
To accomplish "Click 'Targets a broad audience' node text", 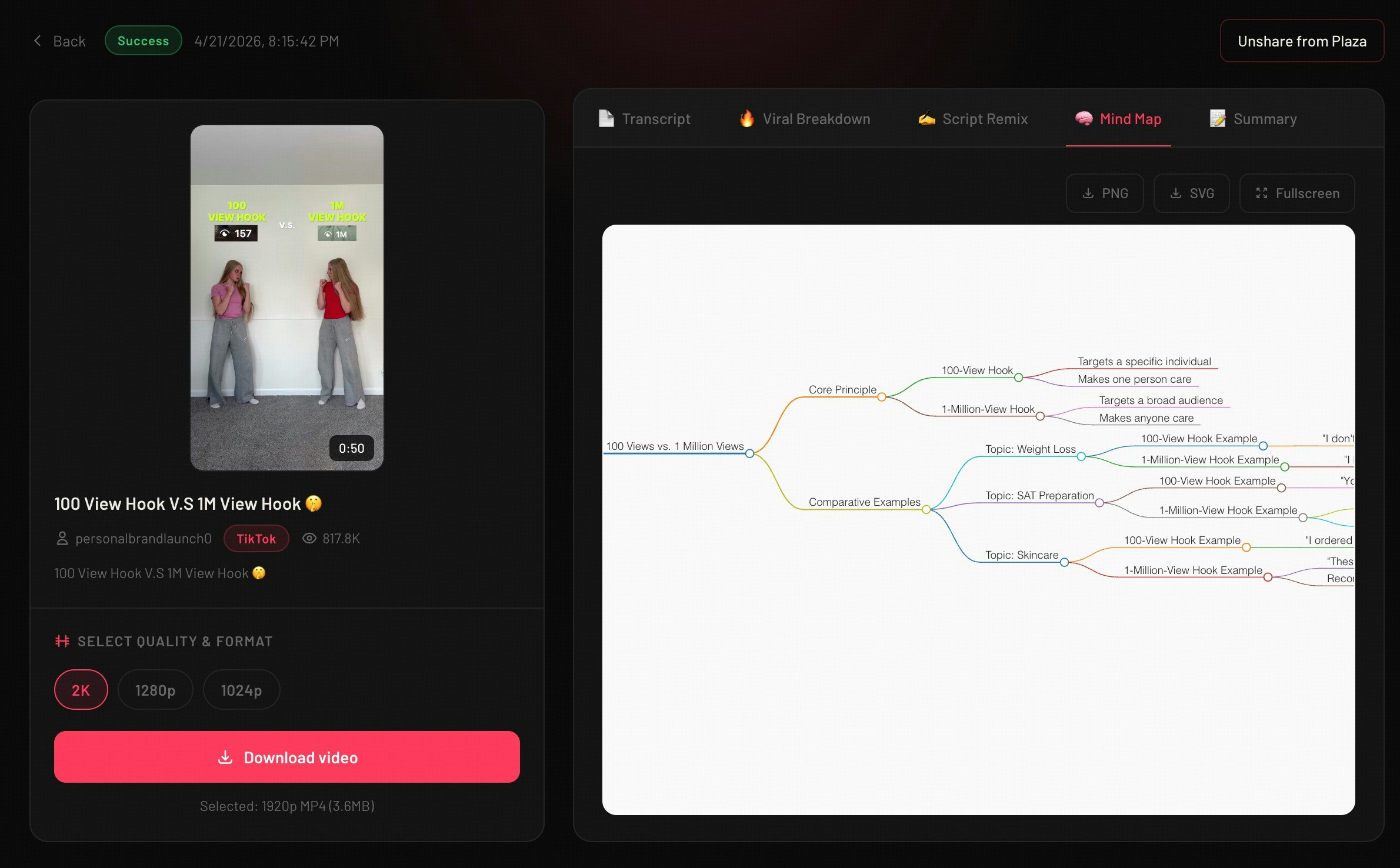I will pos(1161,400).
